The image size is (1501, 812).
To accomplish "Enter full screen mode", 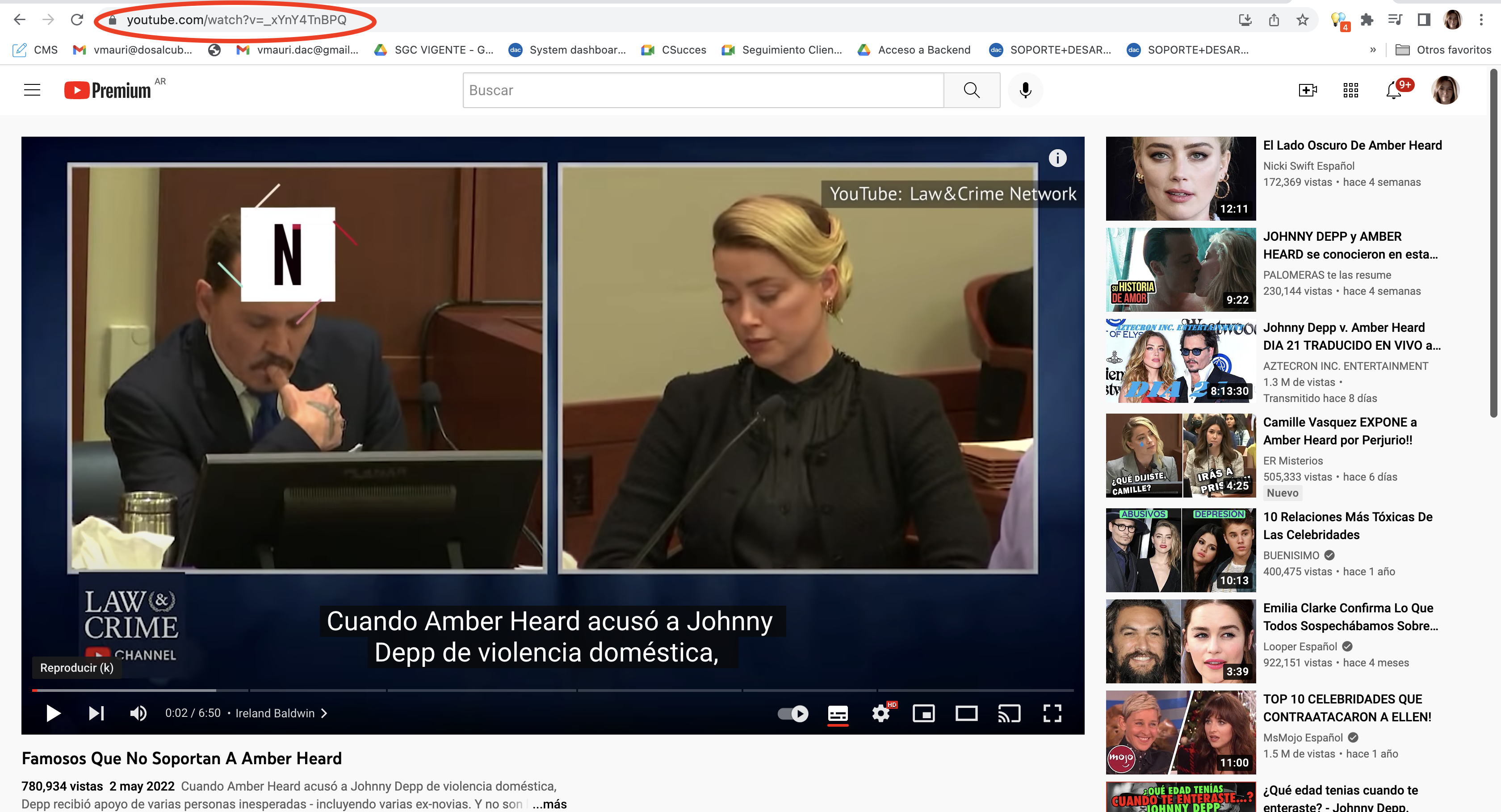I will click(1052, 713).
